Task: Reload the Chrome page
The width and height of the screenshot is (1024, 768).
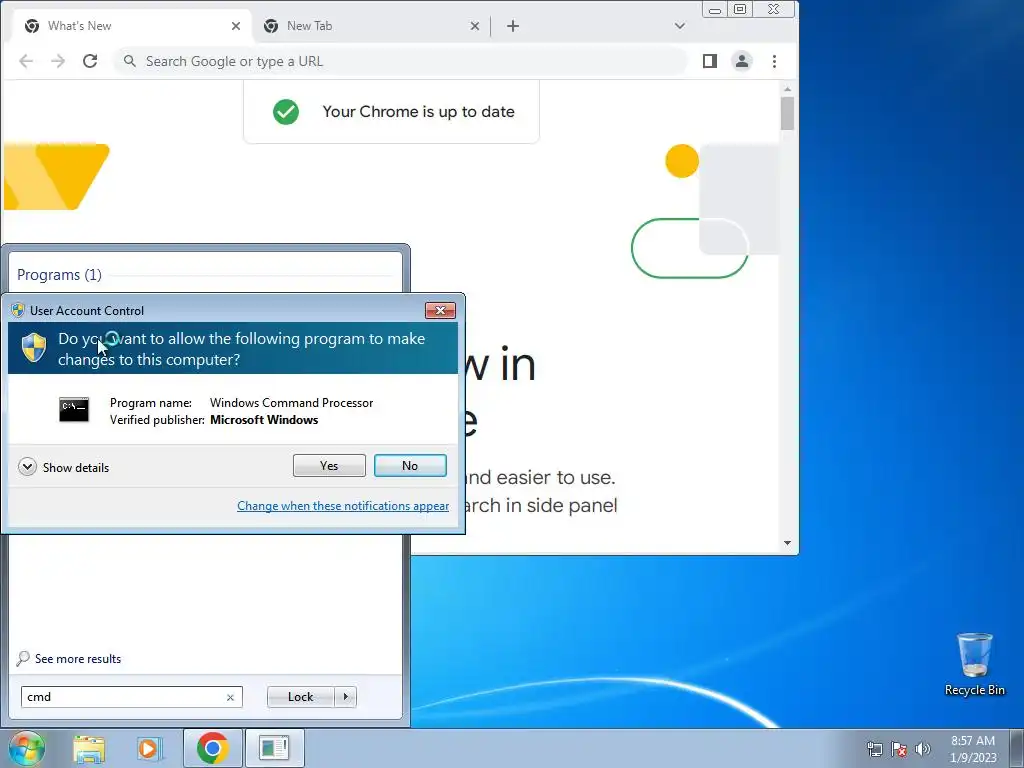Action: pyautogui.click(x=90, y=61)
